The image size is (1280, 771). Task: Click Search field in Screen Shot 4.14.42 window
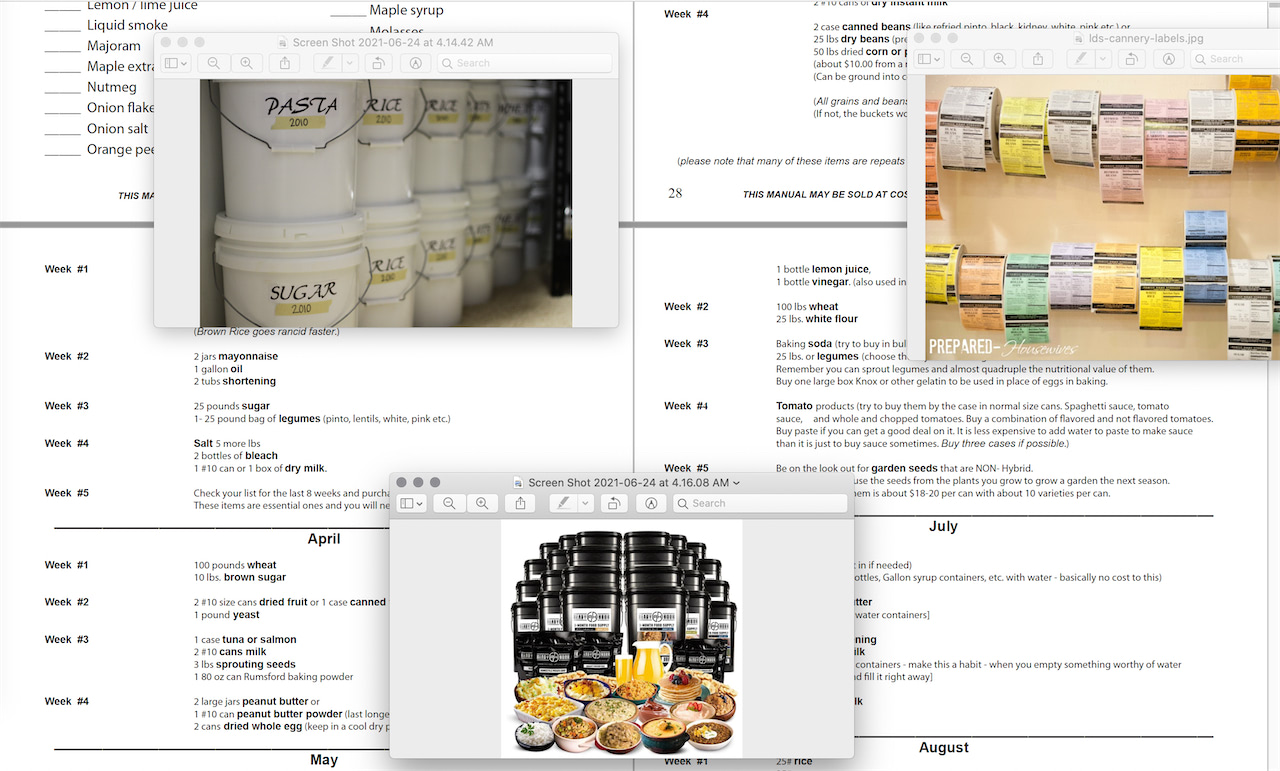pyautogui.click(x=525, y=63)
